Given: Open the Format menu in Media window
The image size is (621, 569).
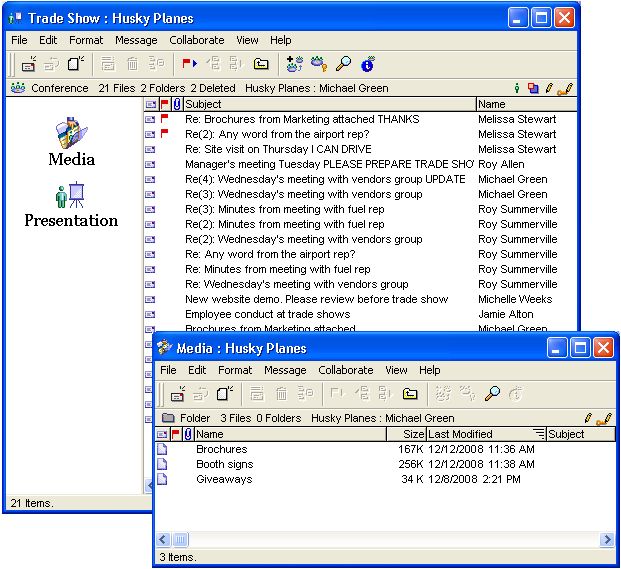Looking at the screenshot, I should coord(235,370).
